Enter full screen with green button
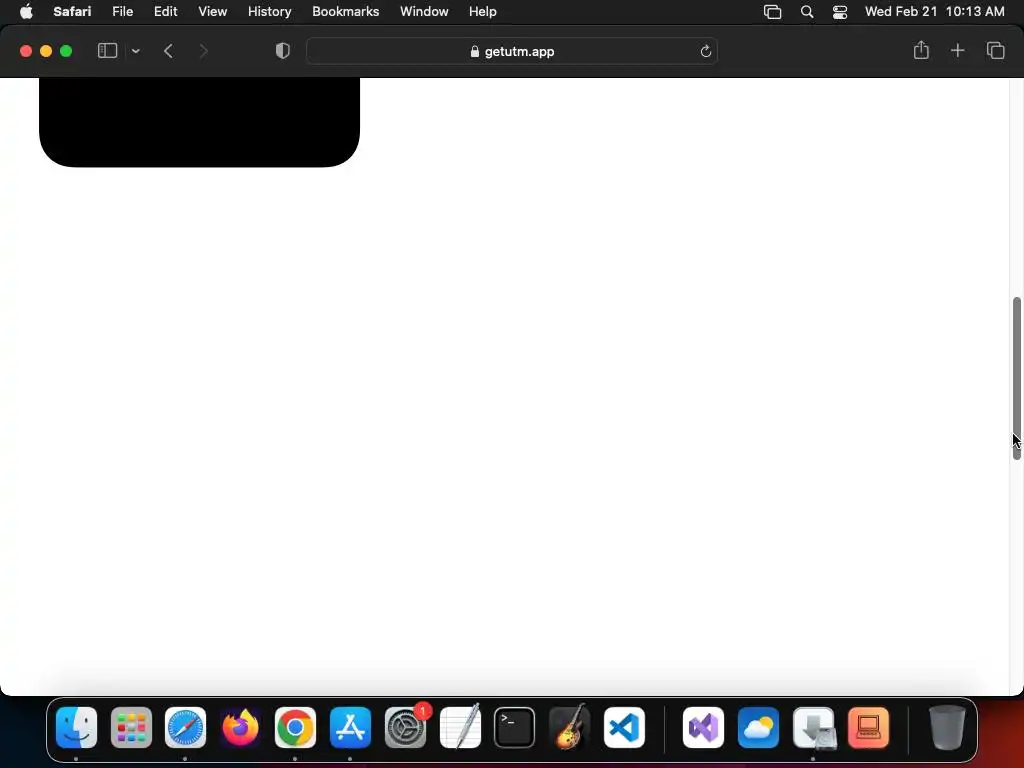 click(x=66, y=51)
